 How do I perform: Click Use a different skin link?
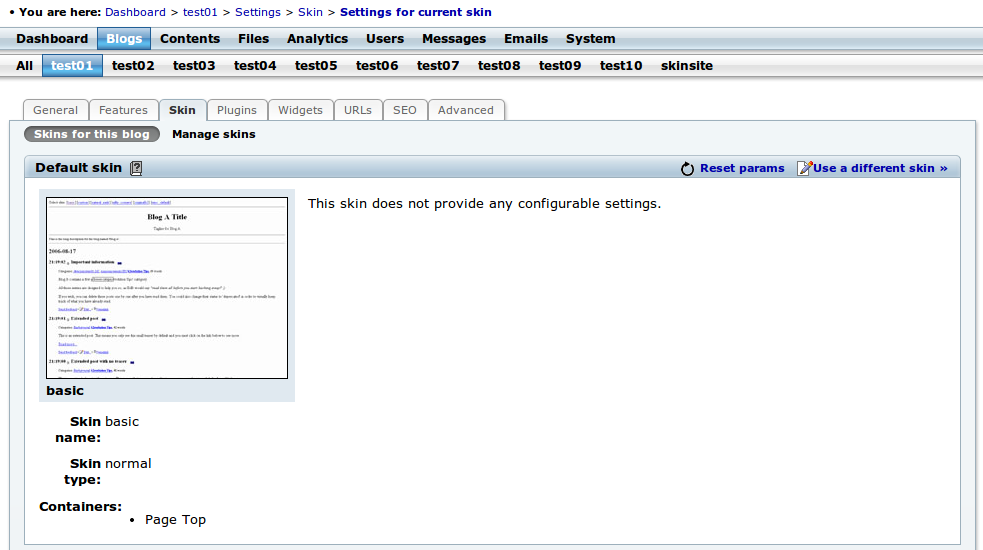pos(880,168)
